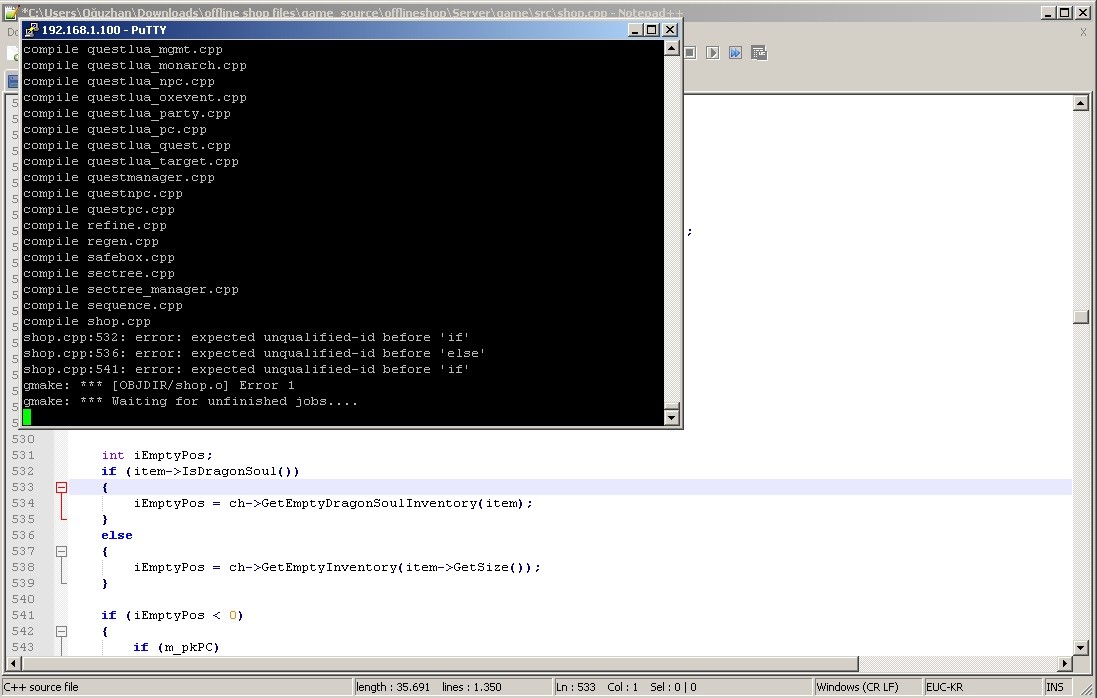Click line number 540 in margin
The image size is (1097, 698).
pyautogui.click(x=22, y=599)
